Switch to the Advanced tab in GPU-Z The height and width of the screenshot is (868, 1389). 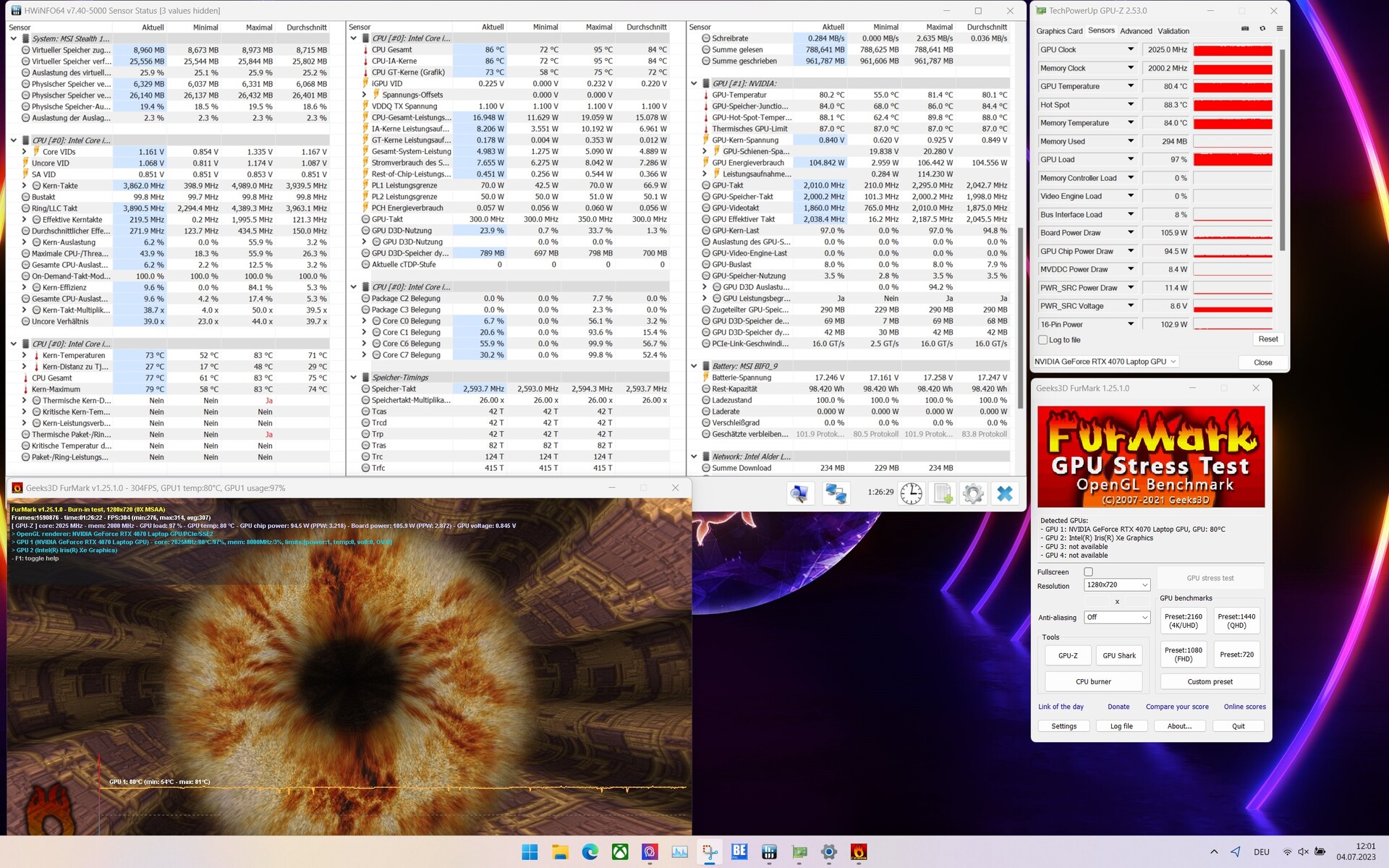(1136, 31)
